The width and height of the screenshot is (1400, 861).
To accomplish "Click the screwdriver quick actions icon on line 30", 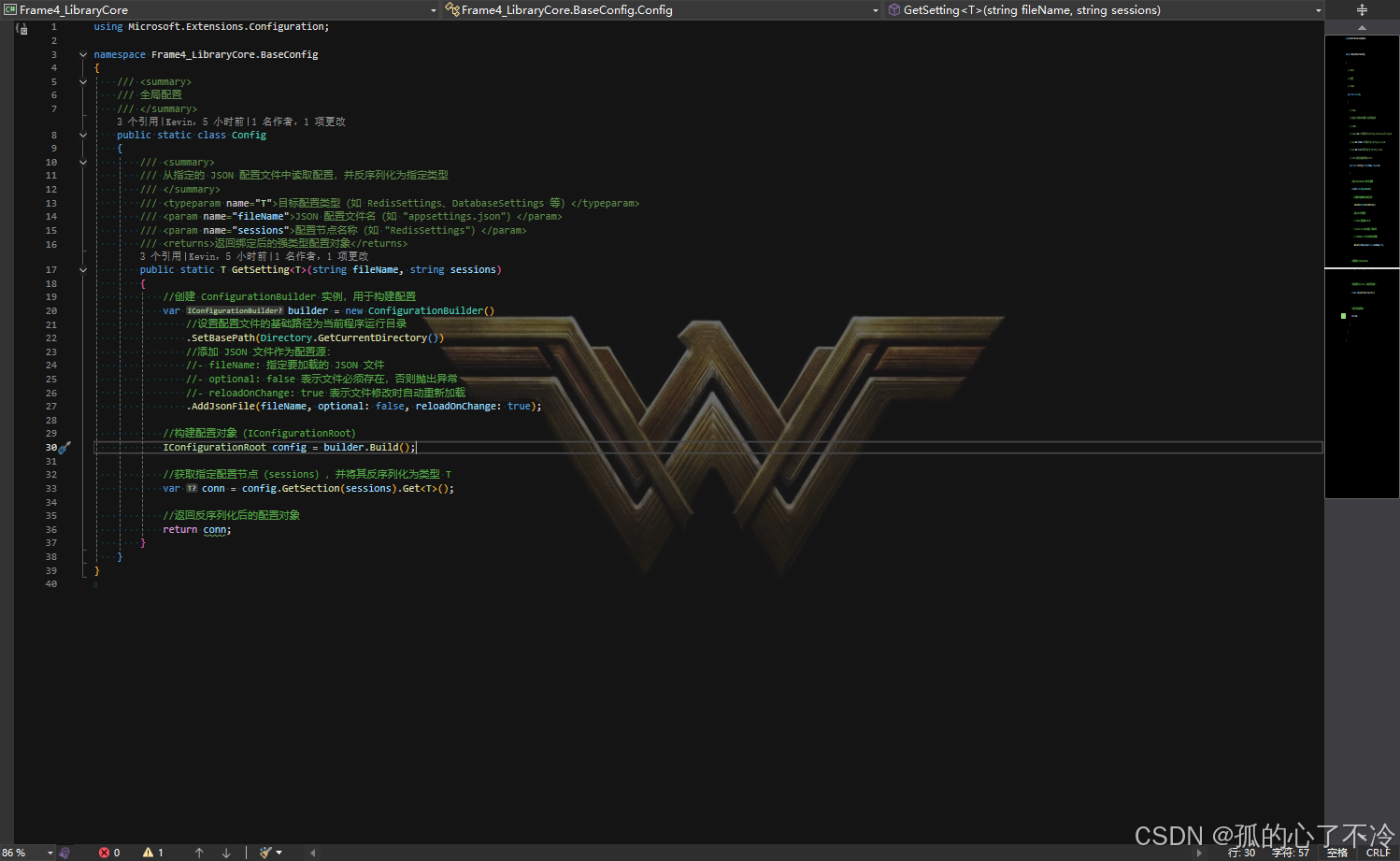I will pos(64,448).
